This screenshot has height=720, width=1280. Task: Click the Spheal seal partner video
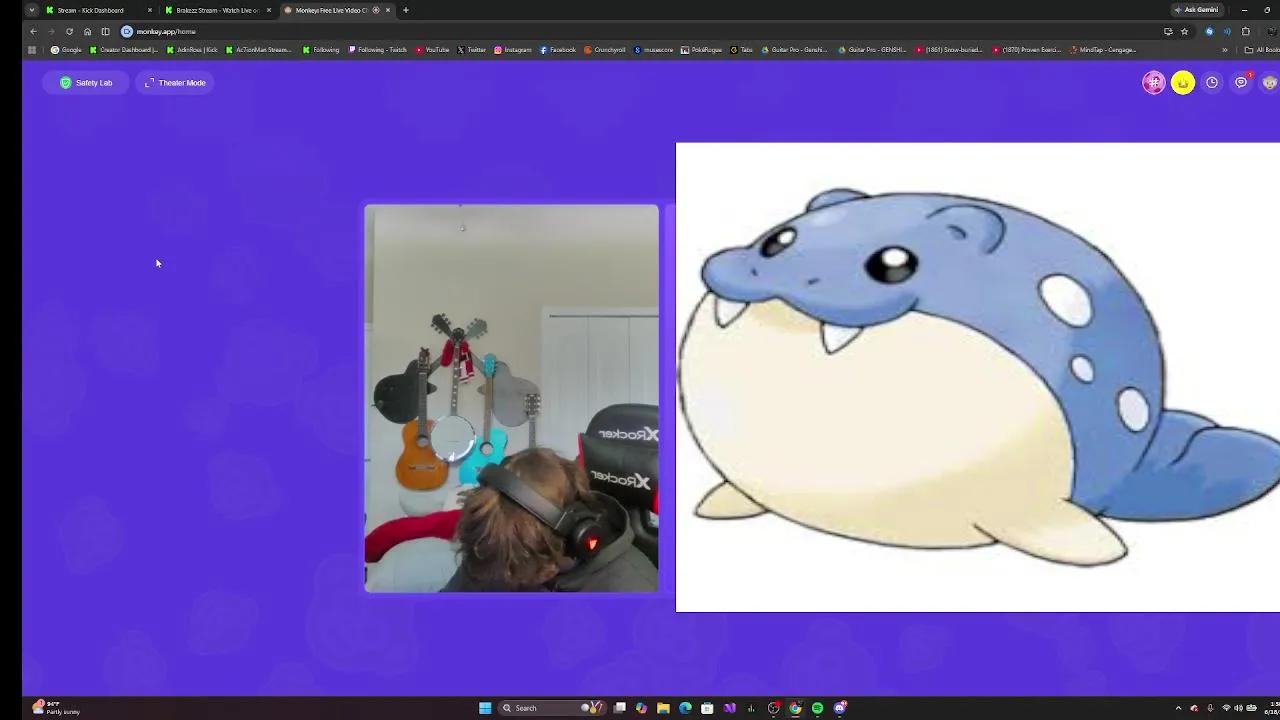tap(978, 377)
